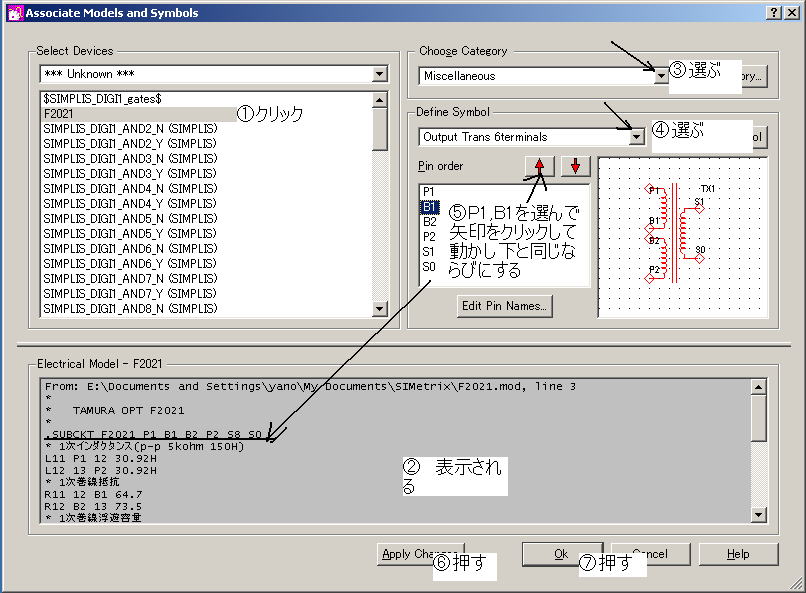Select SIMPLIS_DIGI1_AND8_N in the device list

[x=207, y=308]
